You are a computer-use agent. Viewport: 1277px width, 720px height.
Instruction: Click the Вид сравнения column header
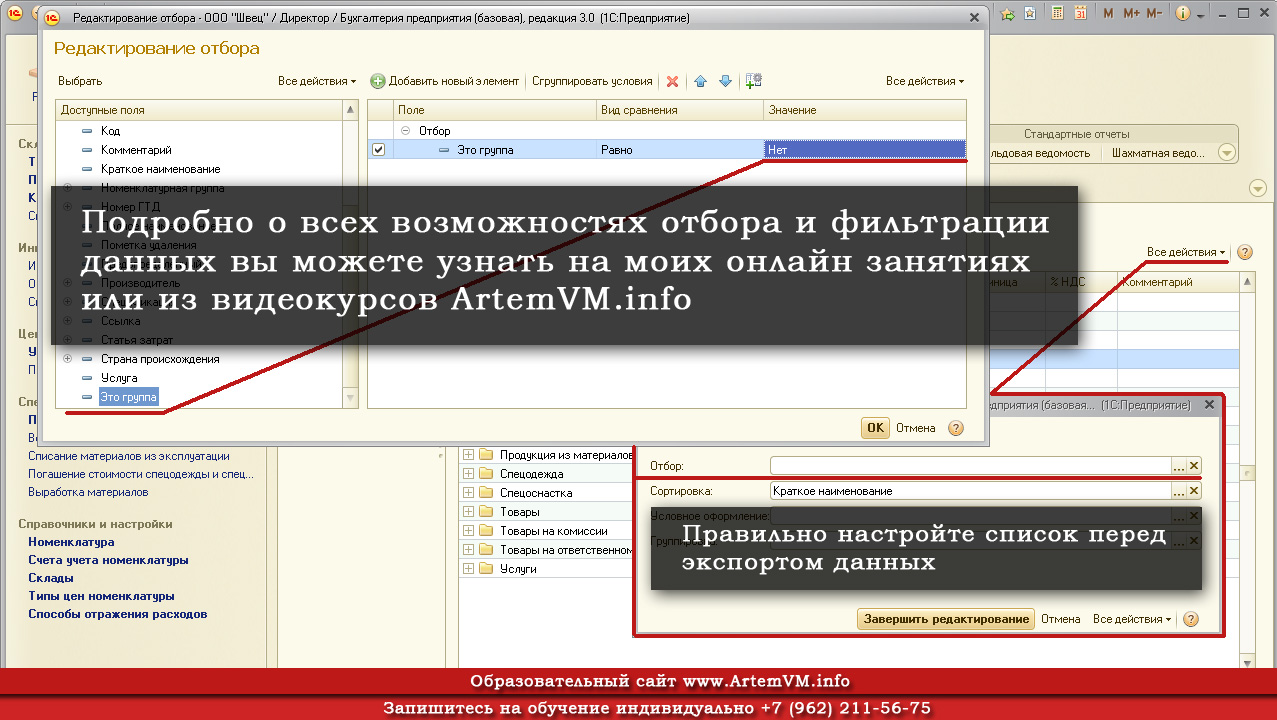click(680, 110)
